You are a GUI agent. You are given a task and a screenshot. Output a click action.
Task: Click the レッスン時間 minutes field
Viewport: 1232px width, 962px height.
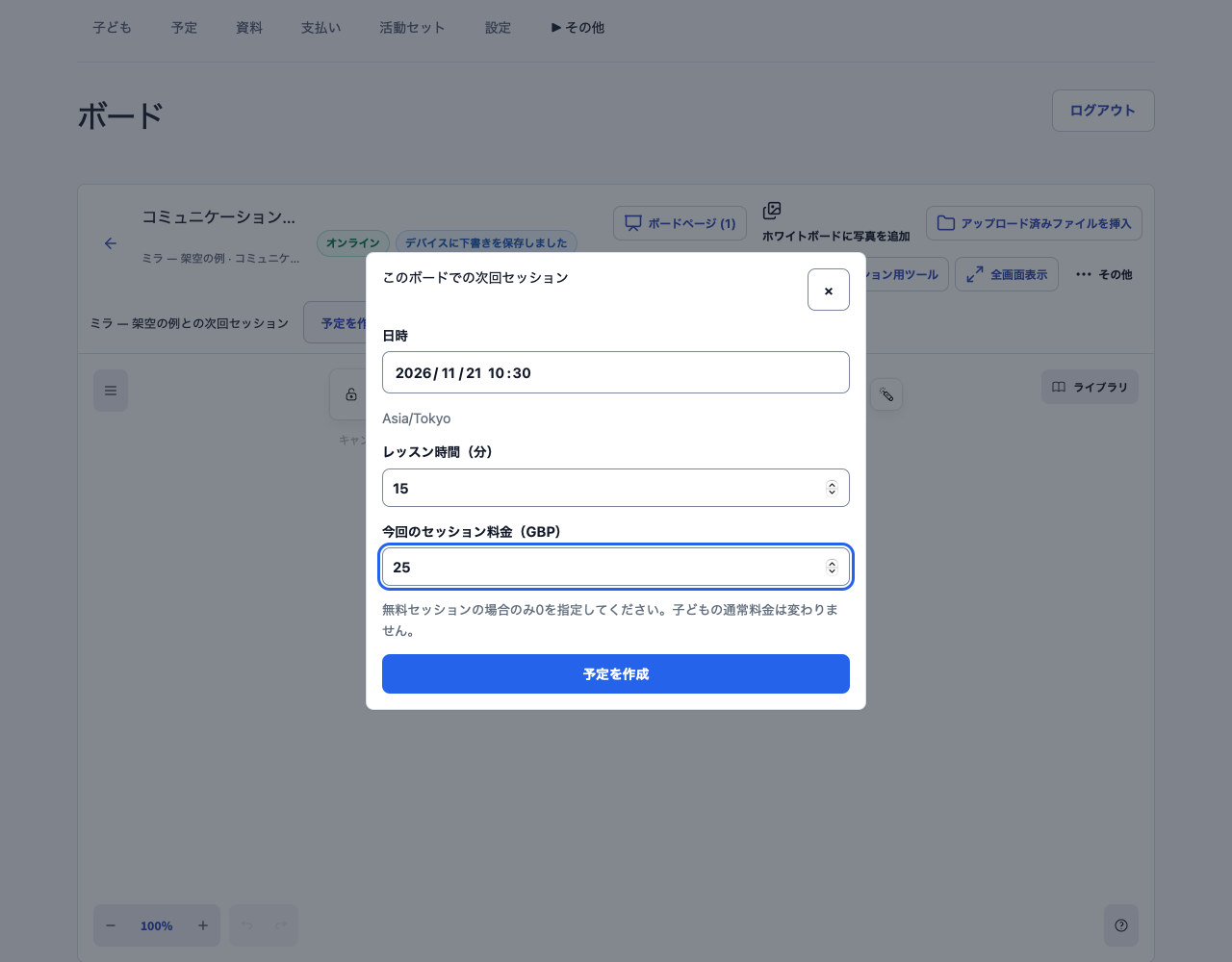point(616,488)
